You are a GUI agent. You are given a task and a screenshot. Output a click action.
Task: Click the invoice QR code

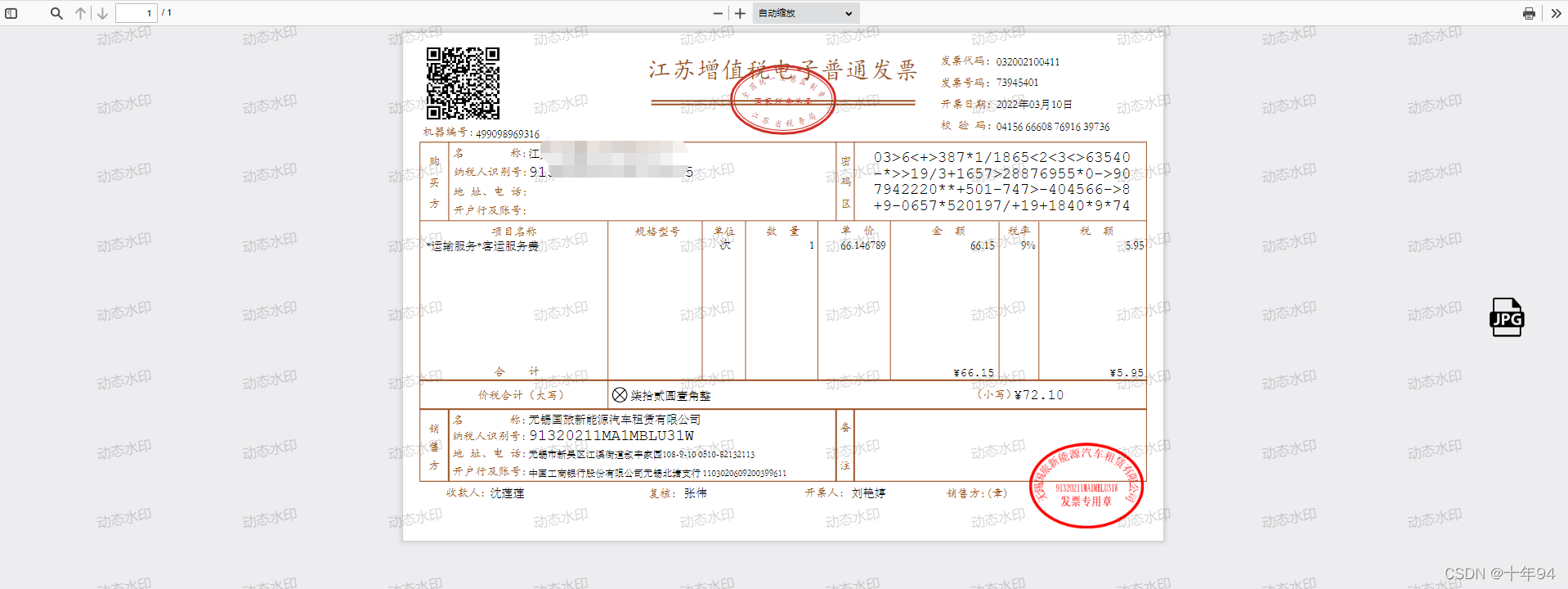point(463,83)
